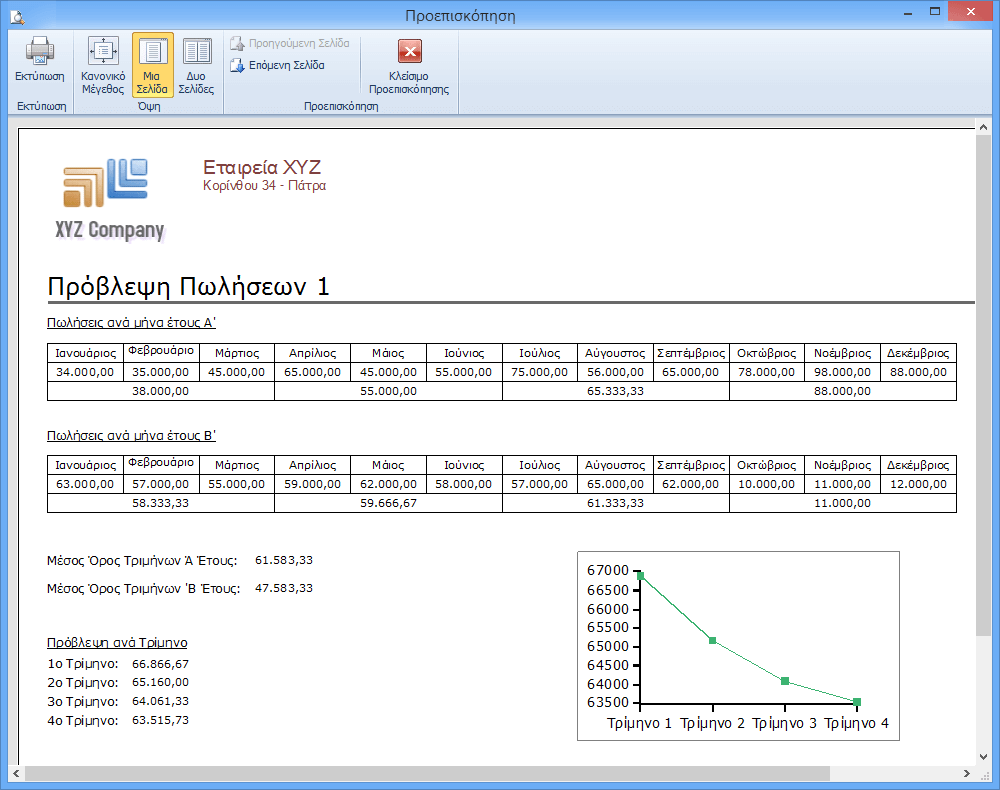The image size is (1000, 790).
Task: Click Ιανουάριος value 34.000,00 cell
Action: coord(85,372)
